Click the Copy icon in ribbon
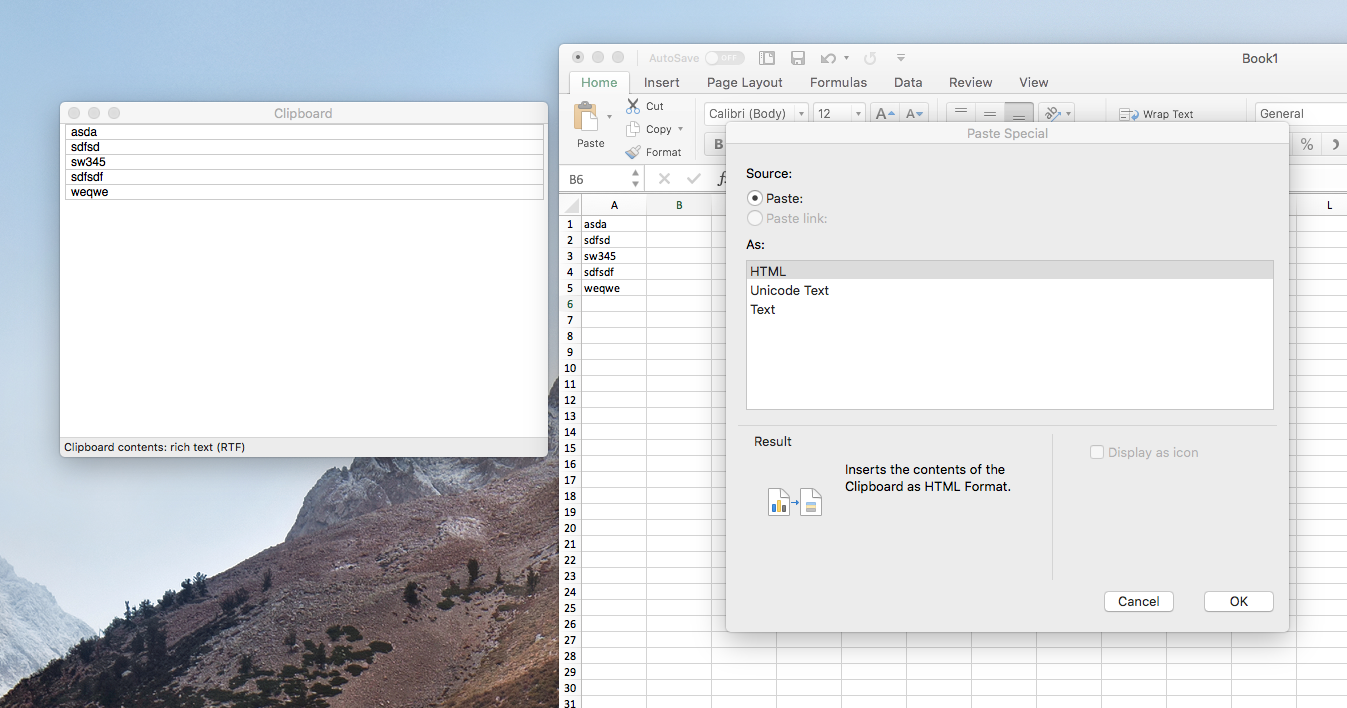The width and height of the screenshot is (1347, 708). [x=633, y=129]
